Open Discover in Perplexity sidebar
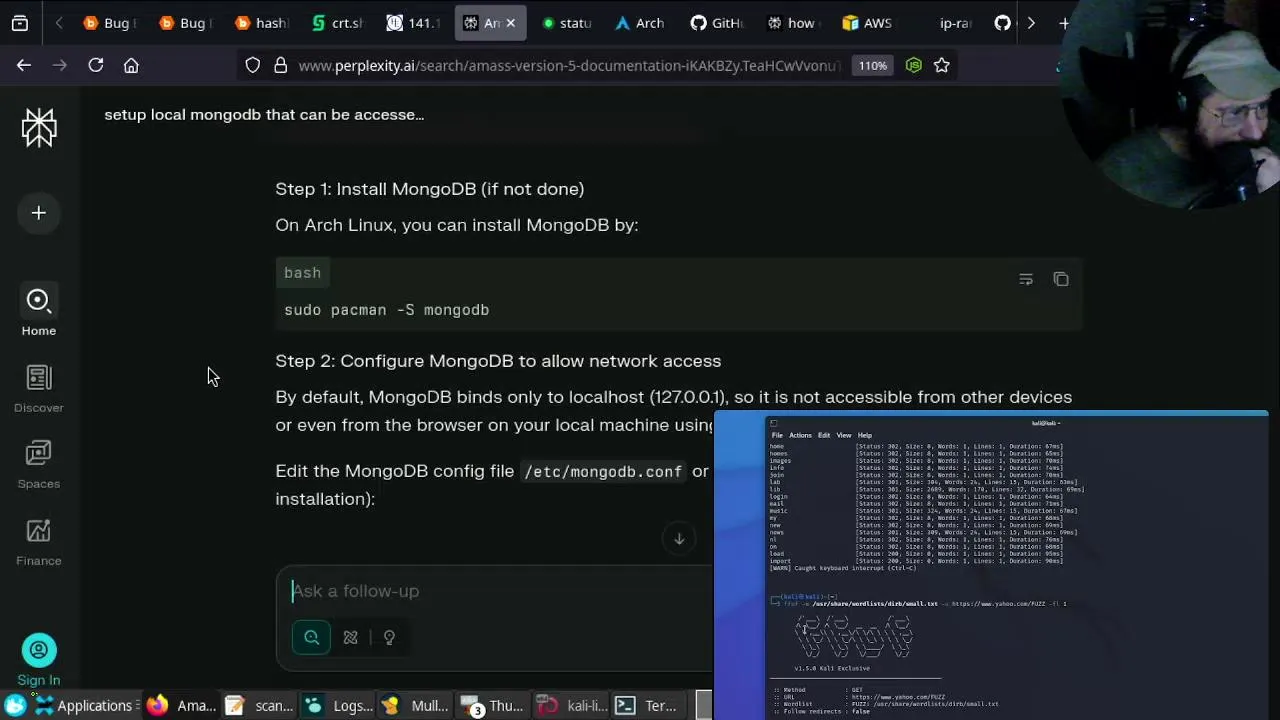 (x=39, y=388)
